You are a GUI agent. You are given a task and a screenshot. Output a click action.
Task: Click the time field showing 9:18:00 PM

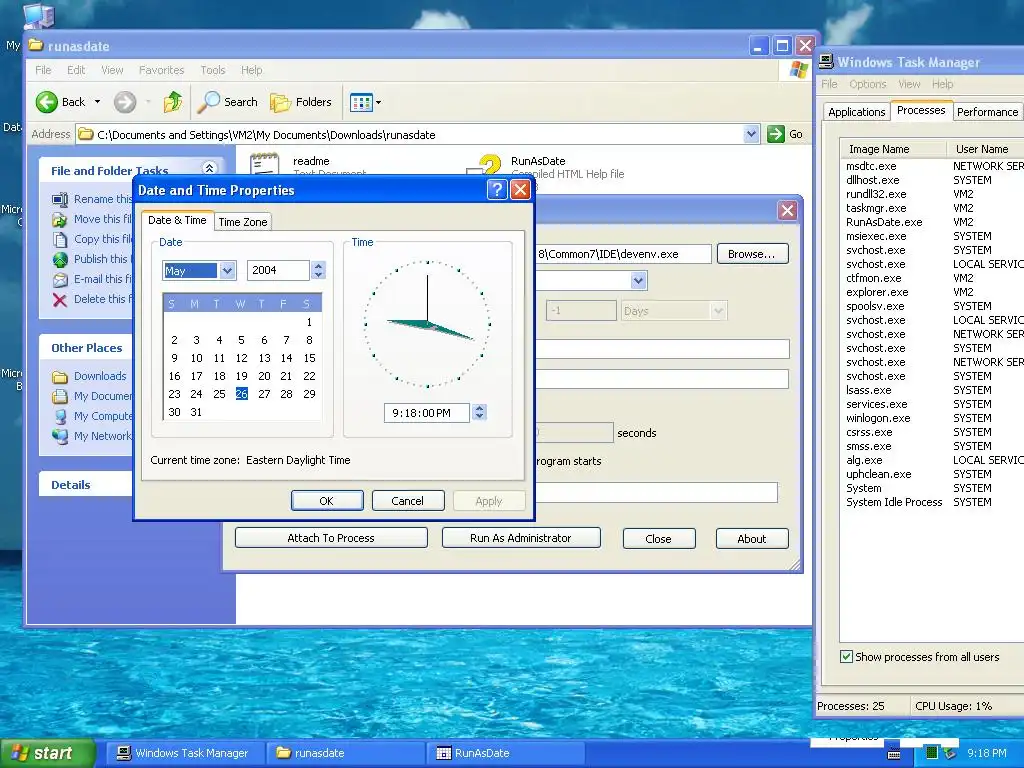(428, 413)
